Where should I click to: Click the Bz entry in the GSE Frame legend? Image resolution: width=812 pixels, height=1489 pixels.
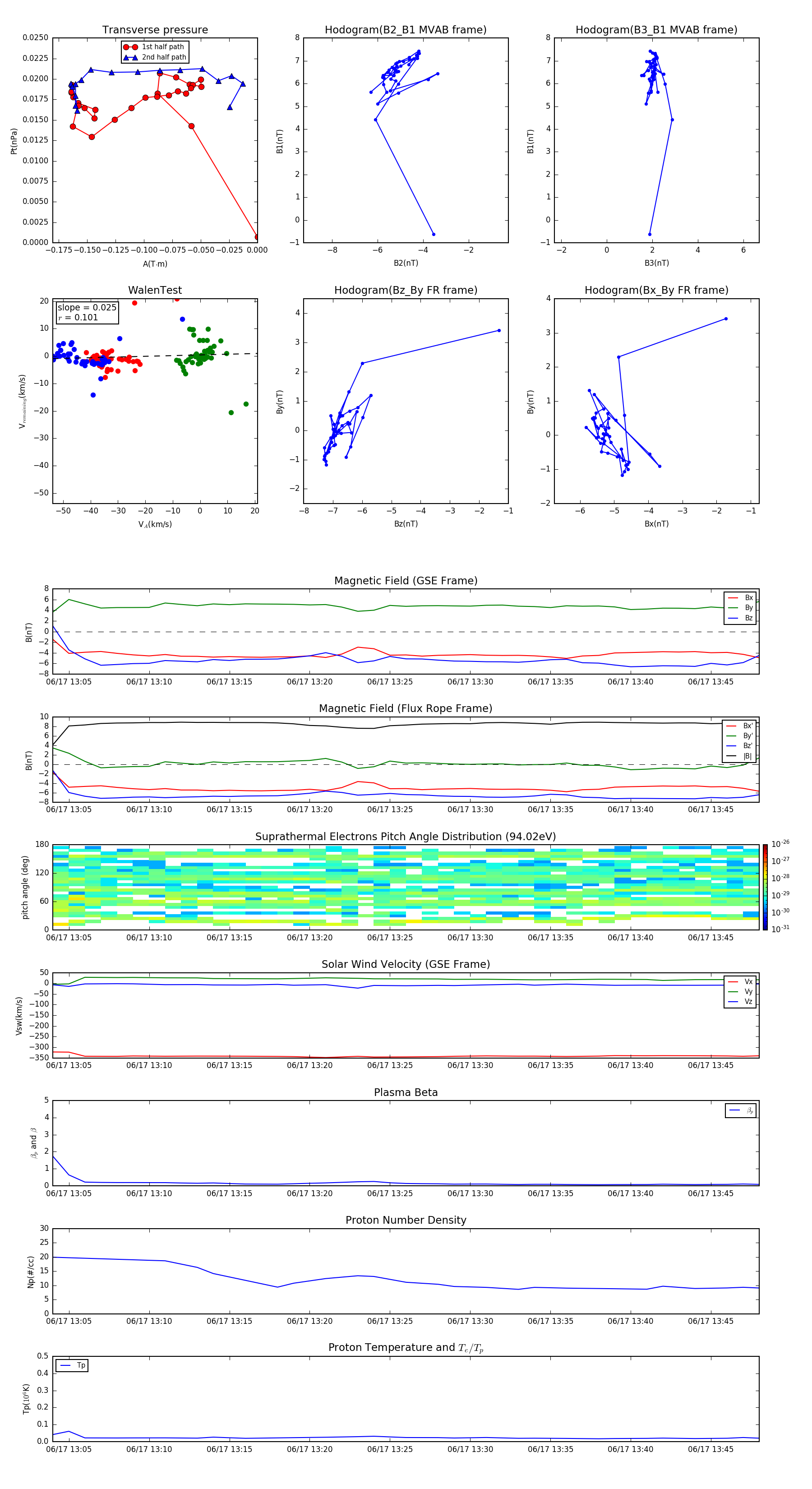point(740,618)
